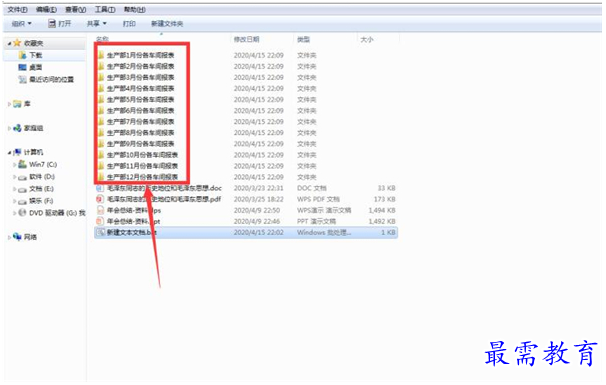This screenshot has height=385, width=606.
Task: Select the 库 libraries icon
Action: point(17,104)
